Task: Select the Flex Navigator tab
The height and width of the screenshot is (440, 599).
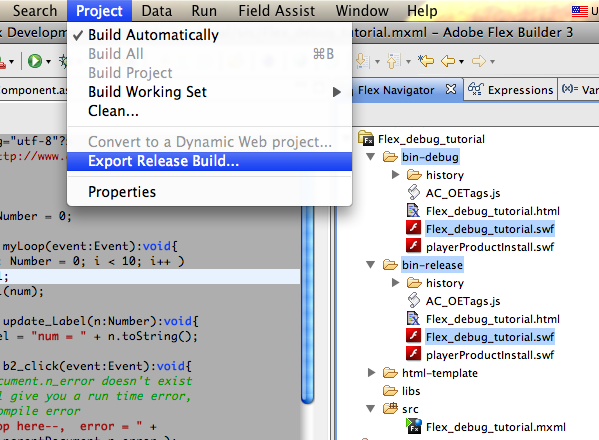Action: coord(396,90)
